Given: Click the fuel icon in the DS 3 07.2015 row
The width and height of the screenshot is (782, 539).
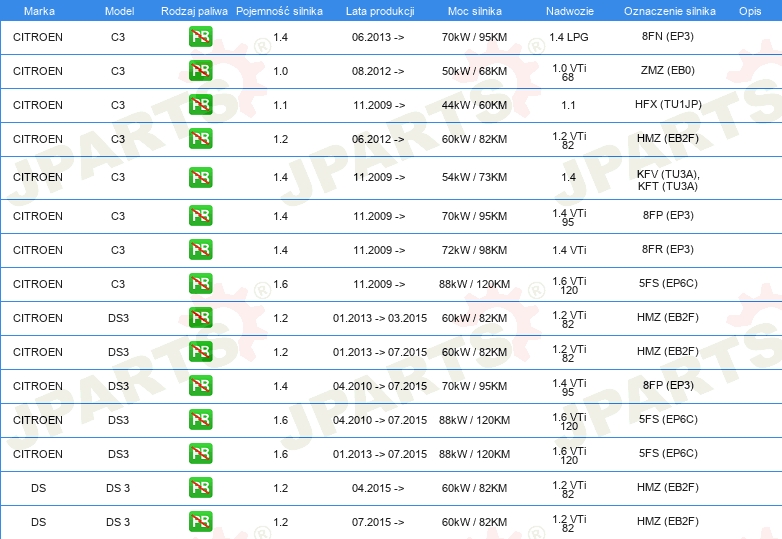Looking at the screenshot, I should pos(200,521).
